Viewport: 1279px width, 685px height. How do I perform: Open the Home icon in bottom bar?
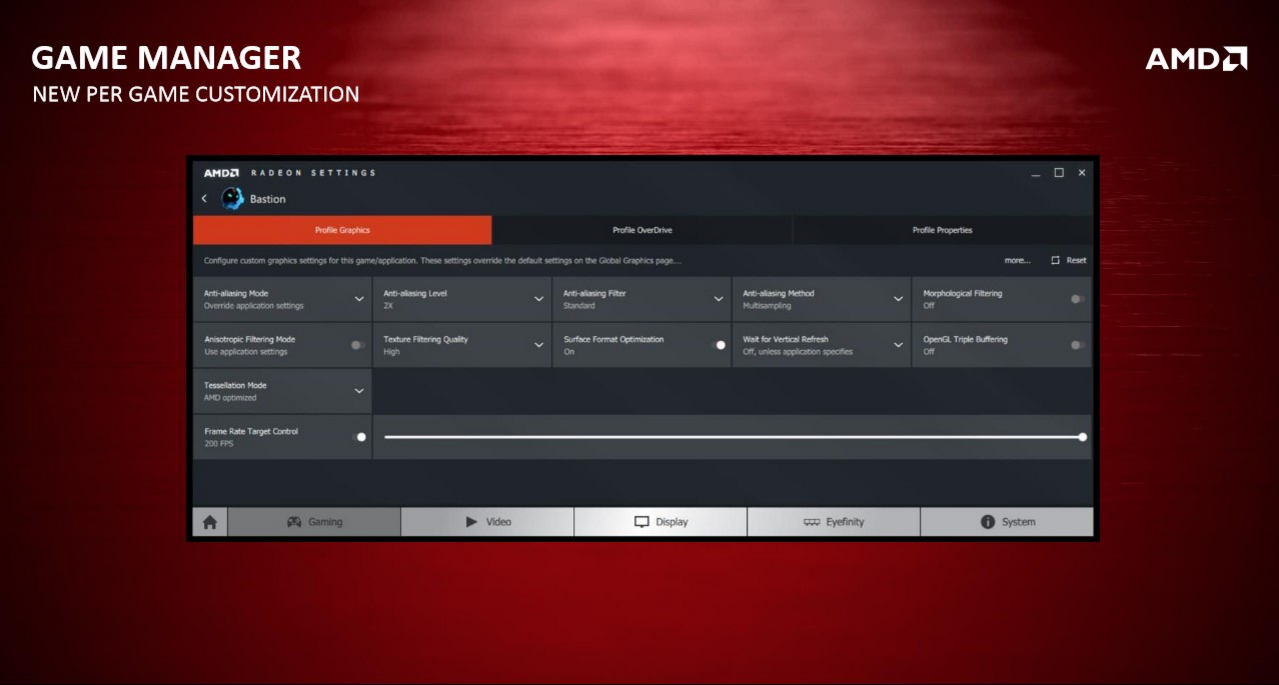(210, 522)
